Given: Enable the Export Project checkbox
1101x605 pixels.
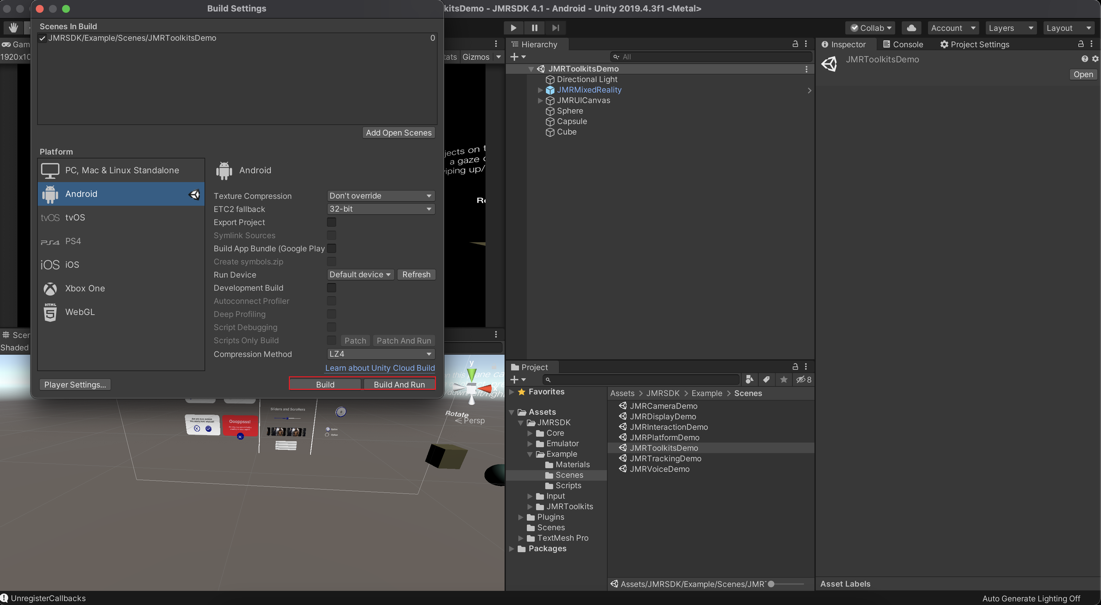Looking at the screenshot, I should (x=332, y=222).
